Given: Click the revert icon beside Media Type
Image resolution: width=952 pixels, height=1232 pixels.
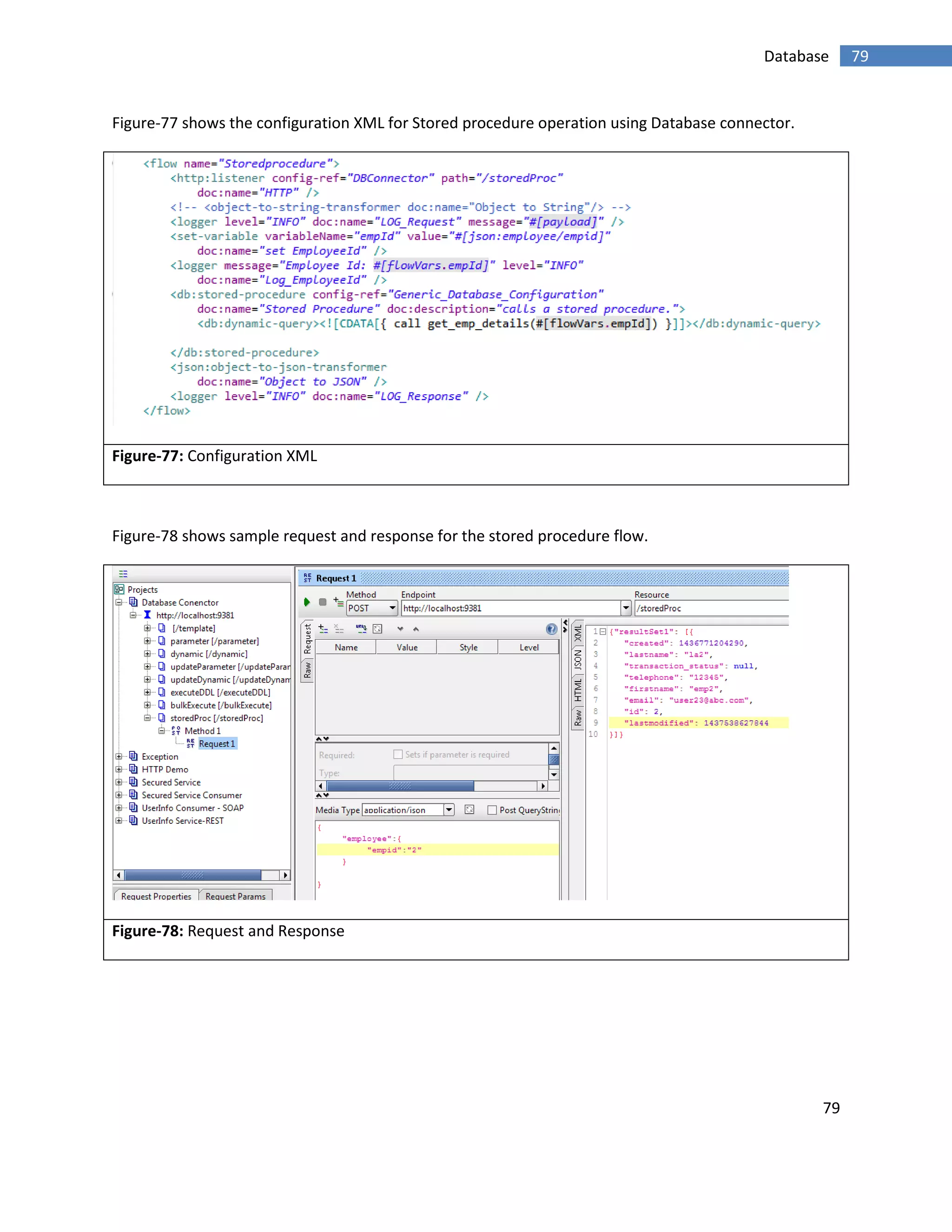Looking at the screenshot, I should pos(469,809).
